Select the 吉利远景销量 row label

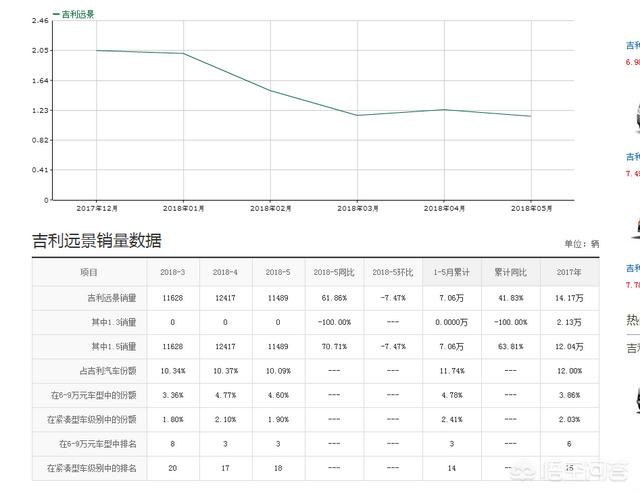(x=111, y=298)
